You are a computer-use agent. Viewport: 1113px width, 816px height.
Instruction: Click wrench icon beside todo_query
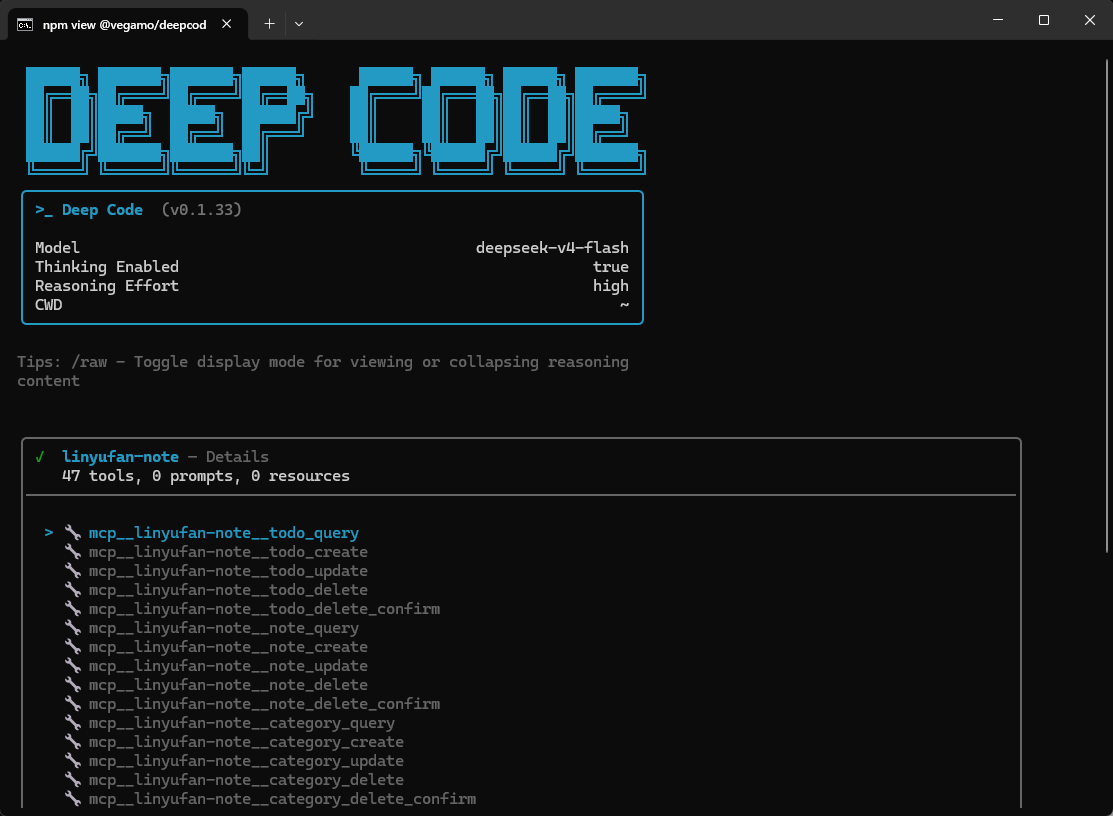72,532
